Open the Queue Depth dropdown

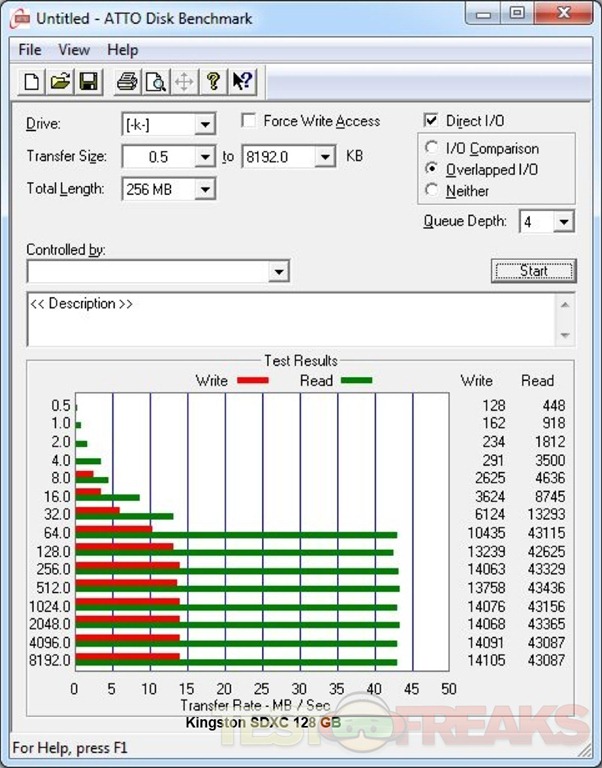pyautogui.click(x=564, y=222)
